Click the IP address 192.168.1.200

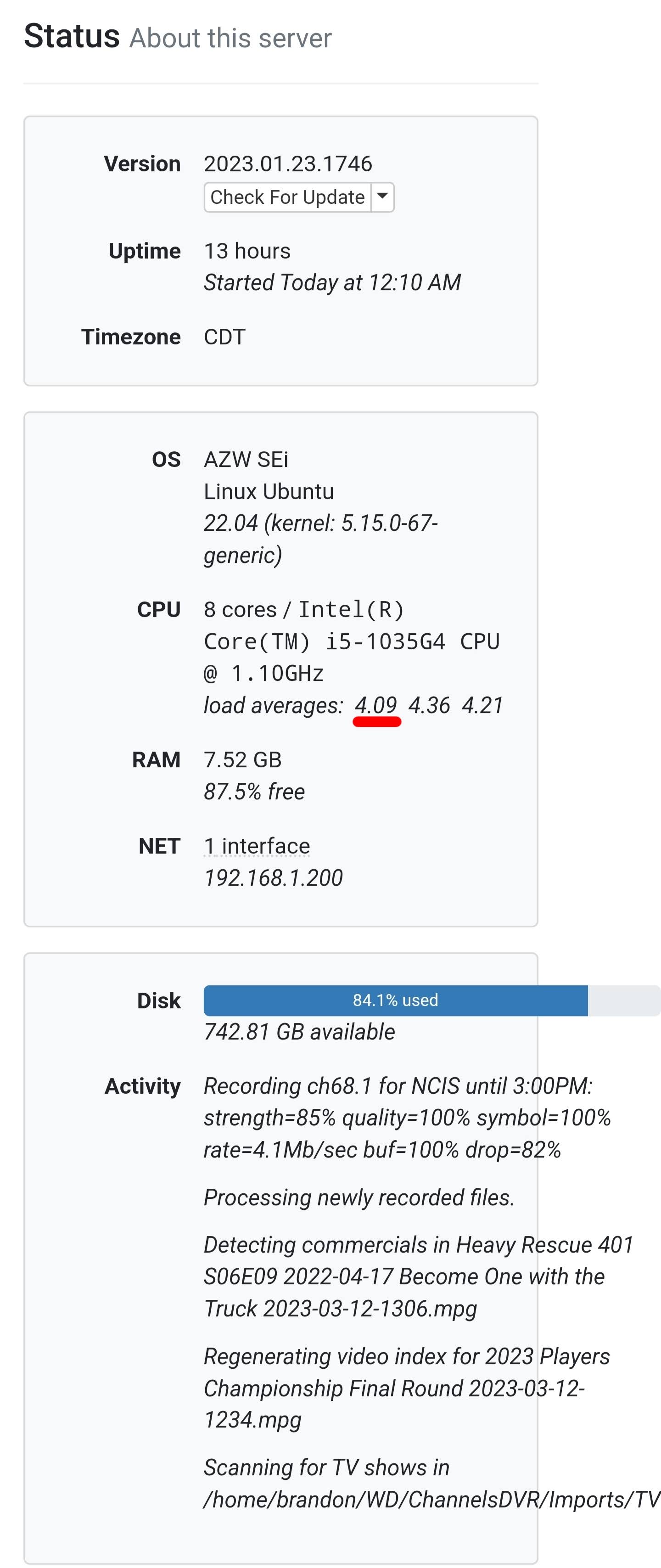[273, 878]
